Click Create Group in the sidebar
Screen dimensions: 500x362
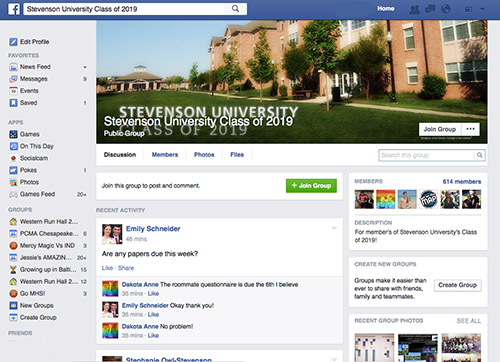pos(38,317)
